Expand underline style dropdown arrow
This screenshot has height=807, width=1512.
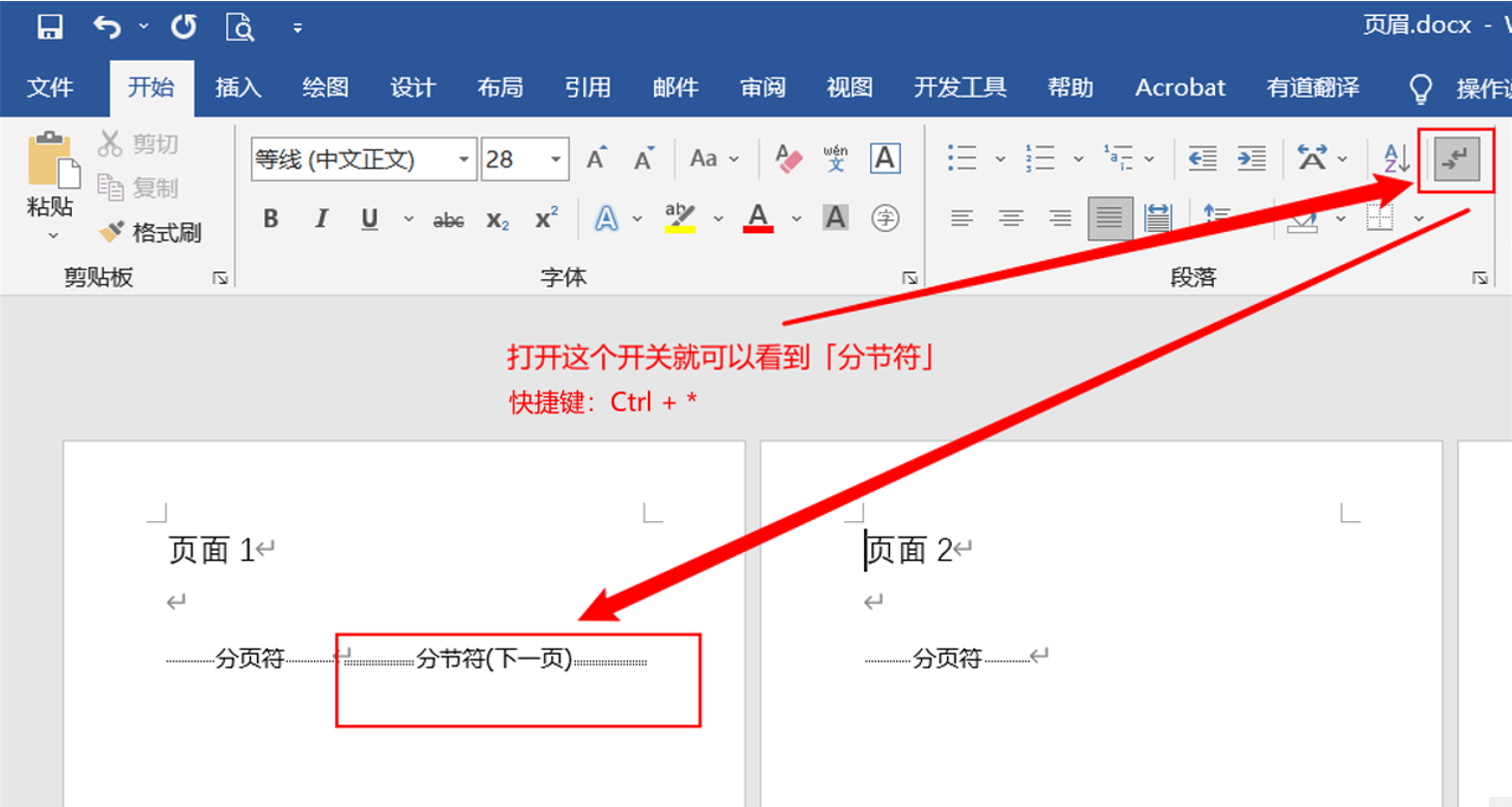coord(408,219)
